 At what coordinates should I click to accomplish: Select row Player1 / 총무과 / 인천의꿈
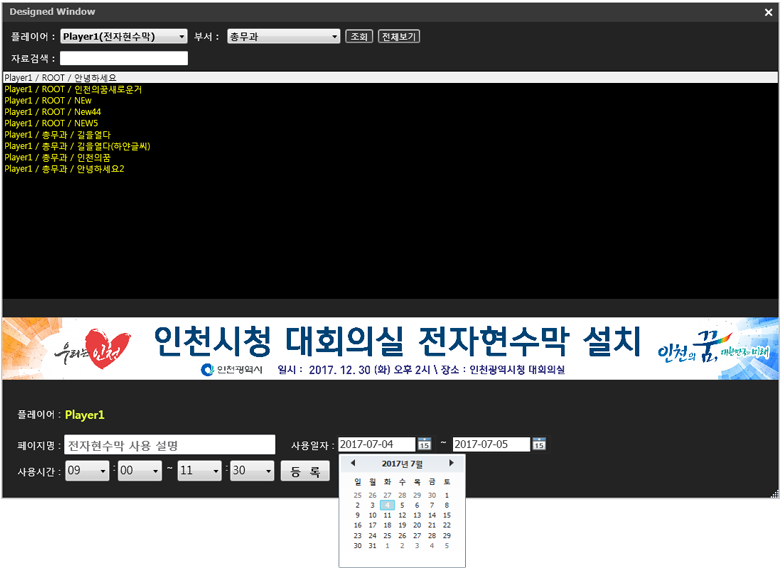coord(390,158)
